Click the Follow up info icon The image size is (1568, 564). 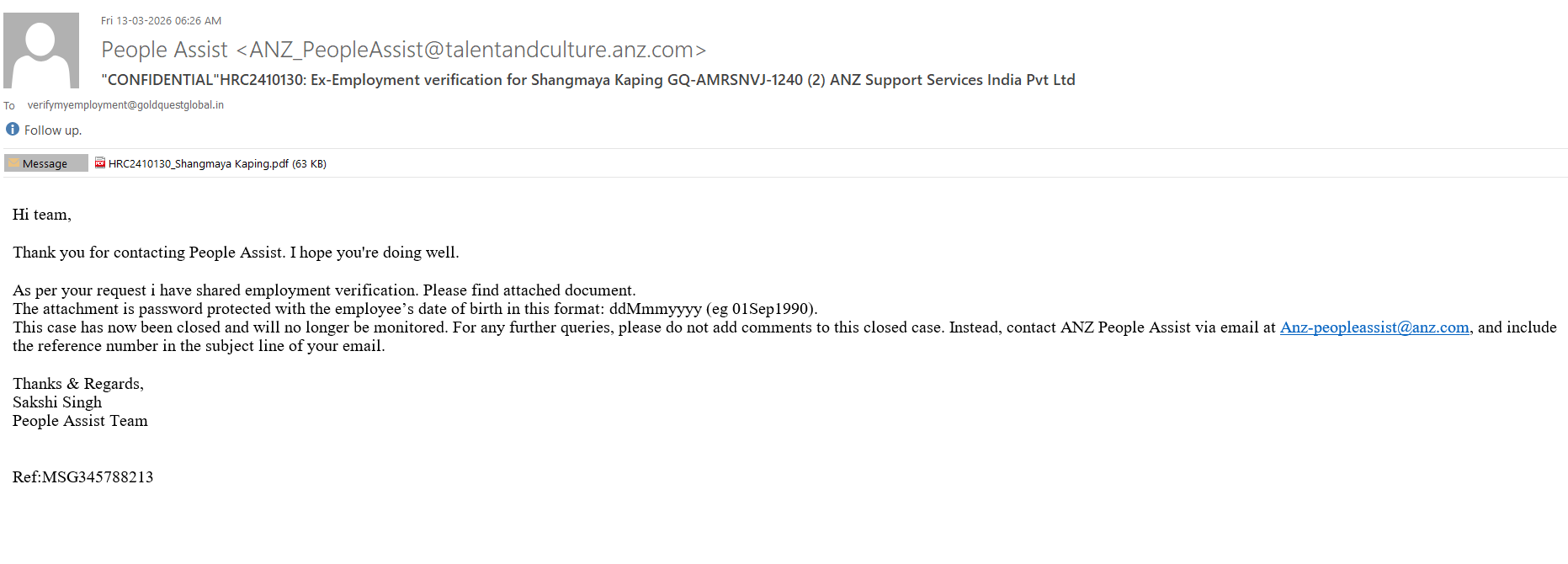coord(13,129)
